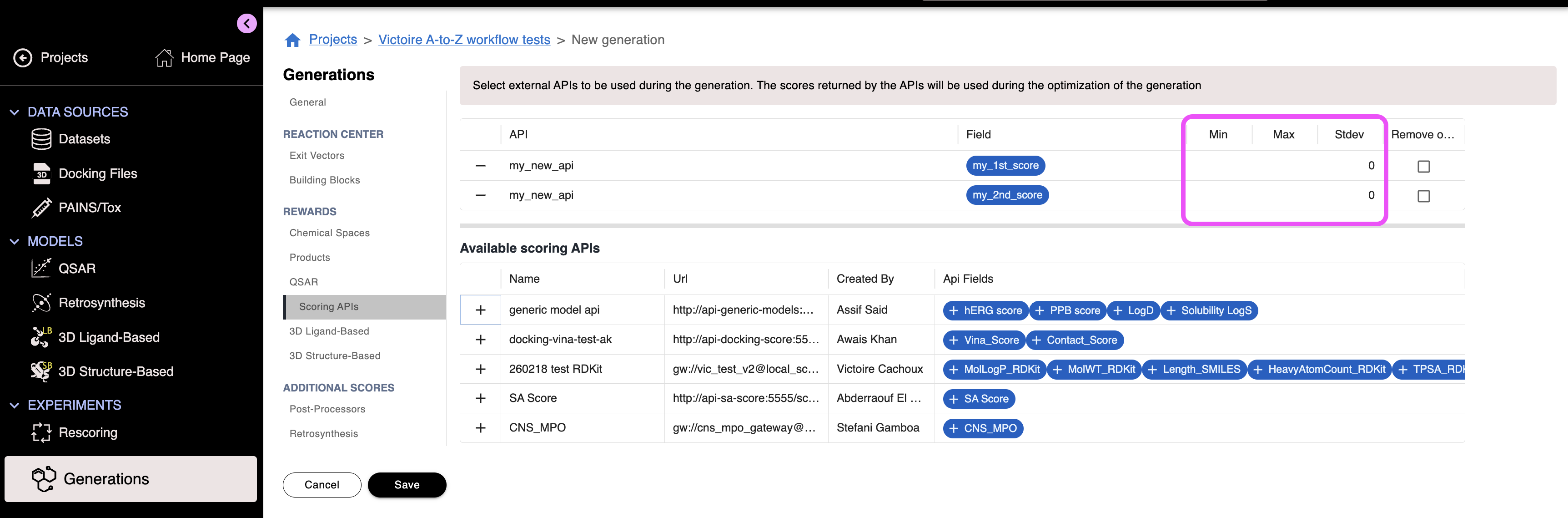Click my_1st_score field tag
The image size is (1568, 518).
pos(1005,166)
